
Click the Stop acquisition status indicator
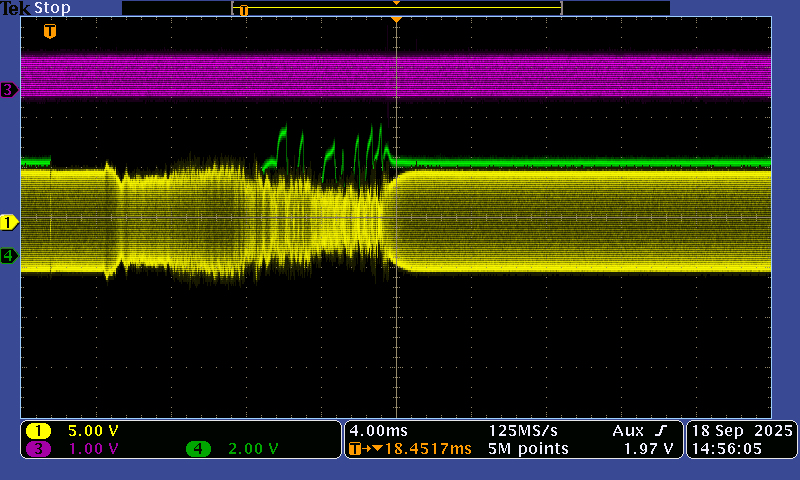pos(52,8)
